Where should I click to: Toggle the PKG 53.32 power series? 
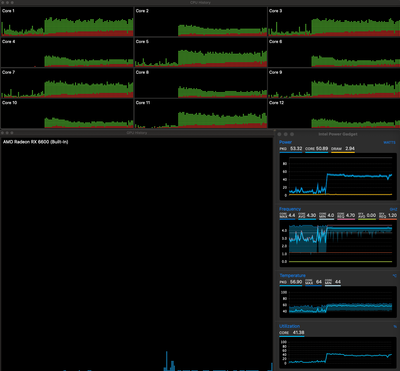tap(291, 148)
